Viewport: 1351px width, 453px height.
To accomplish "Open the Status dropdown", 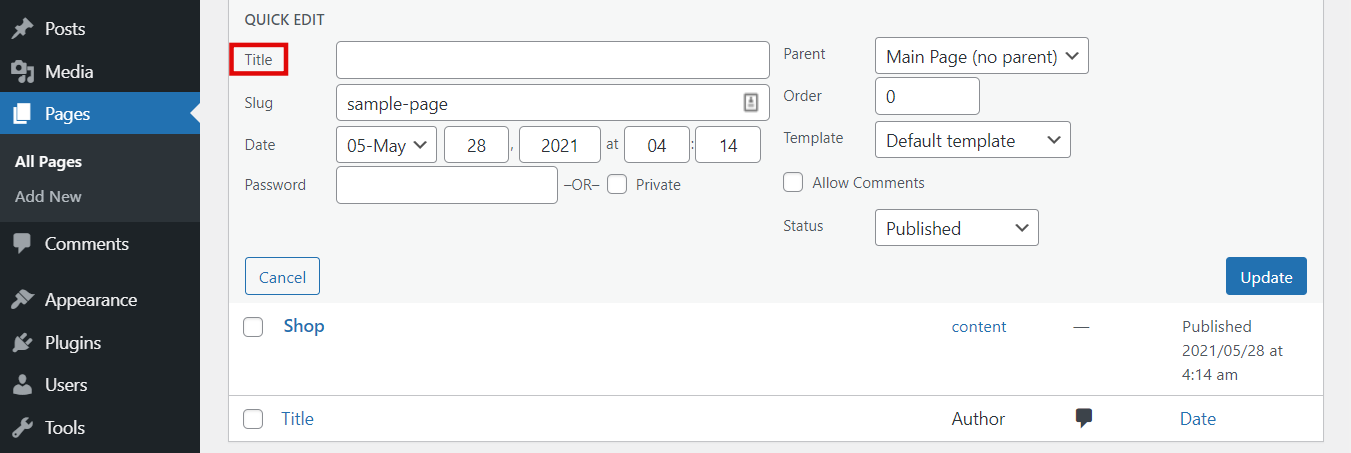I will 956,228.
